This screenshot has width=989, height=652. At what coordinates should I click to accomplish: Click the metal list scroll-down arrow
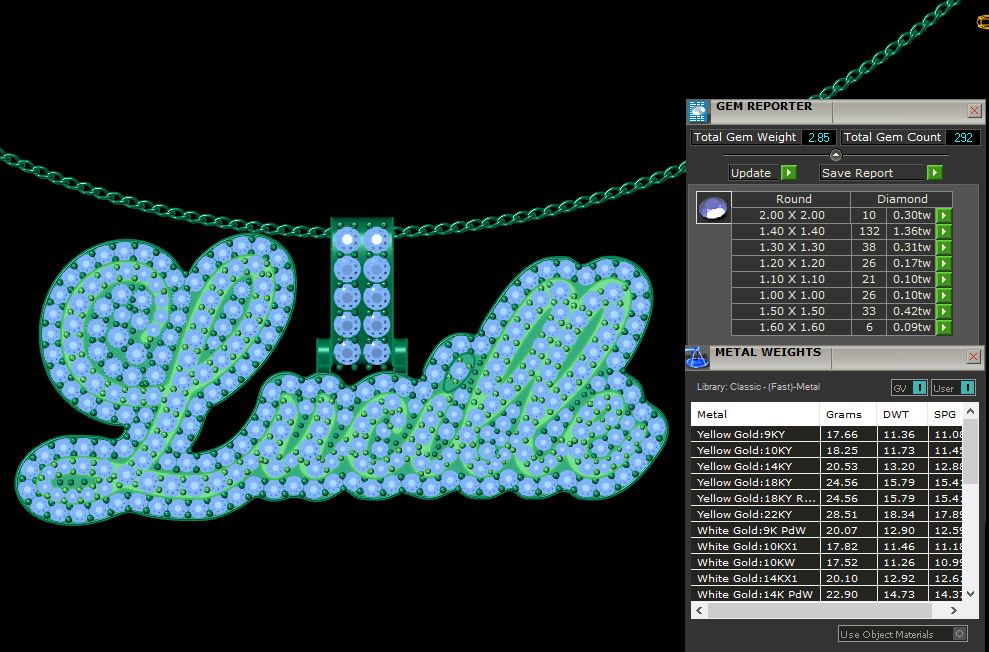971,594
